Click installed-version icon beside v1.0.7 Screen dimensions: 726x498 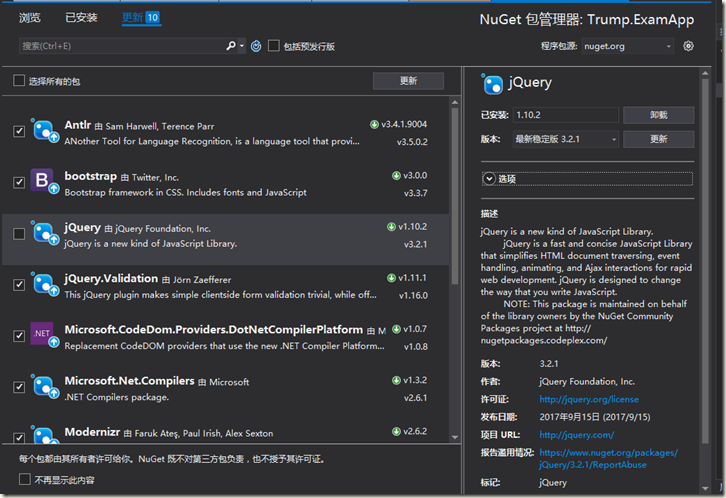click(396, 329)
